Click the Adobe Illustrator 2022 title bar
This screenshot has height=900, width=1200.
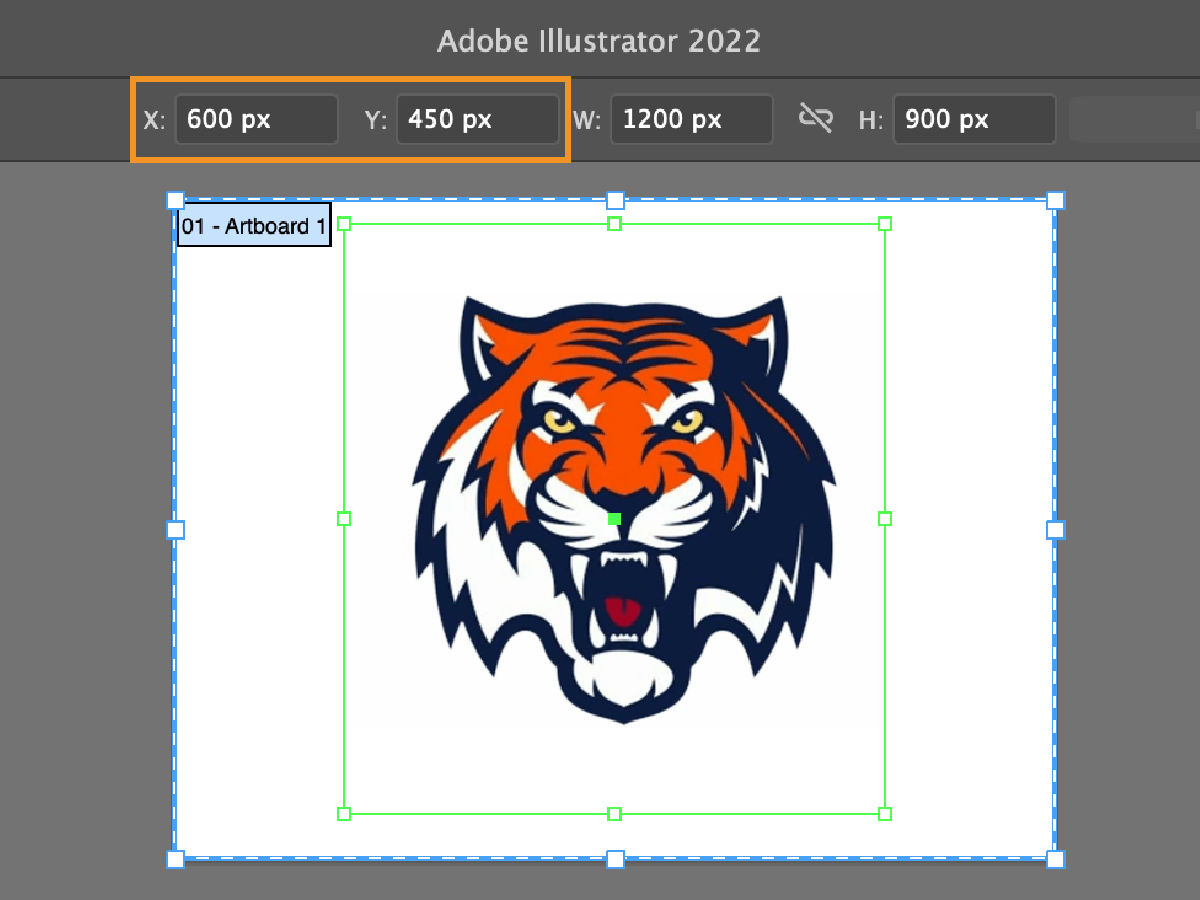click(600, 40)
